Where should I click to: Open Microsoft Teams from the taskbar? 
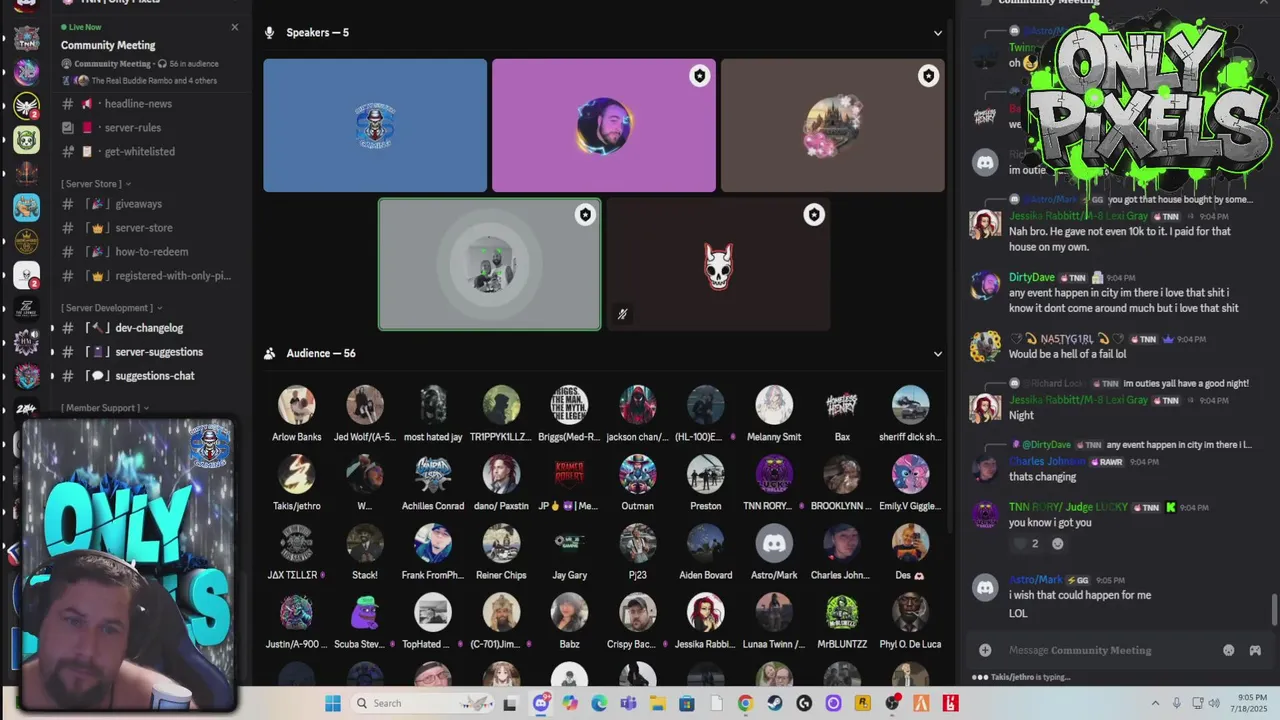[x=628, y=703]
